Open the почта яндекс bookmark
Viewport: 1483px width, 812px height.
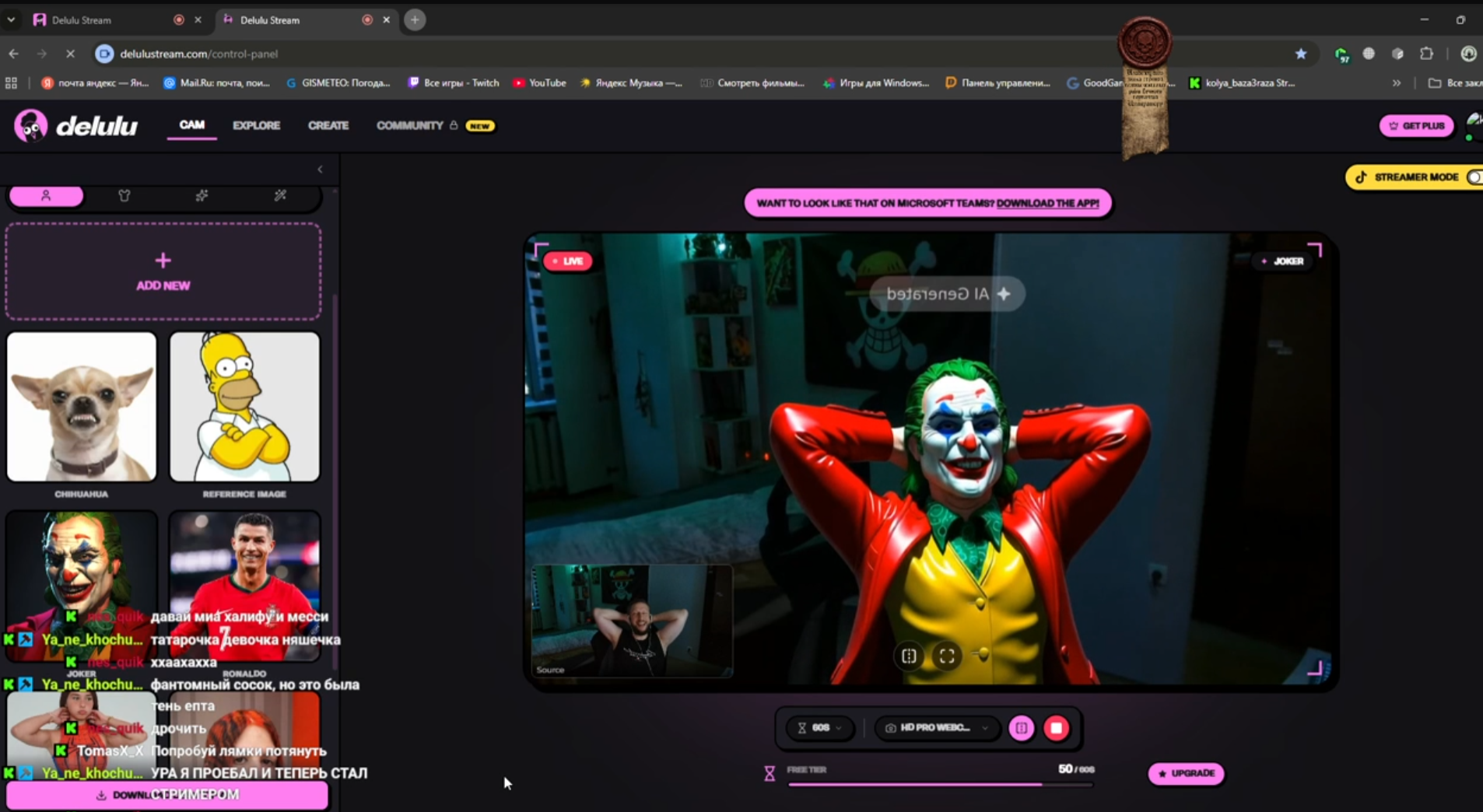pyautogui.click(x=95, y=83)
